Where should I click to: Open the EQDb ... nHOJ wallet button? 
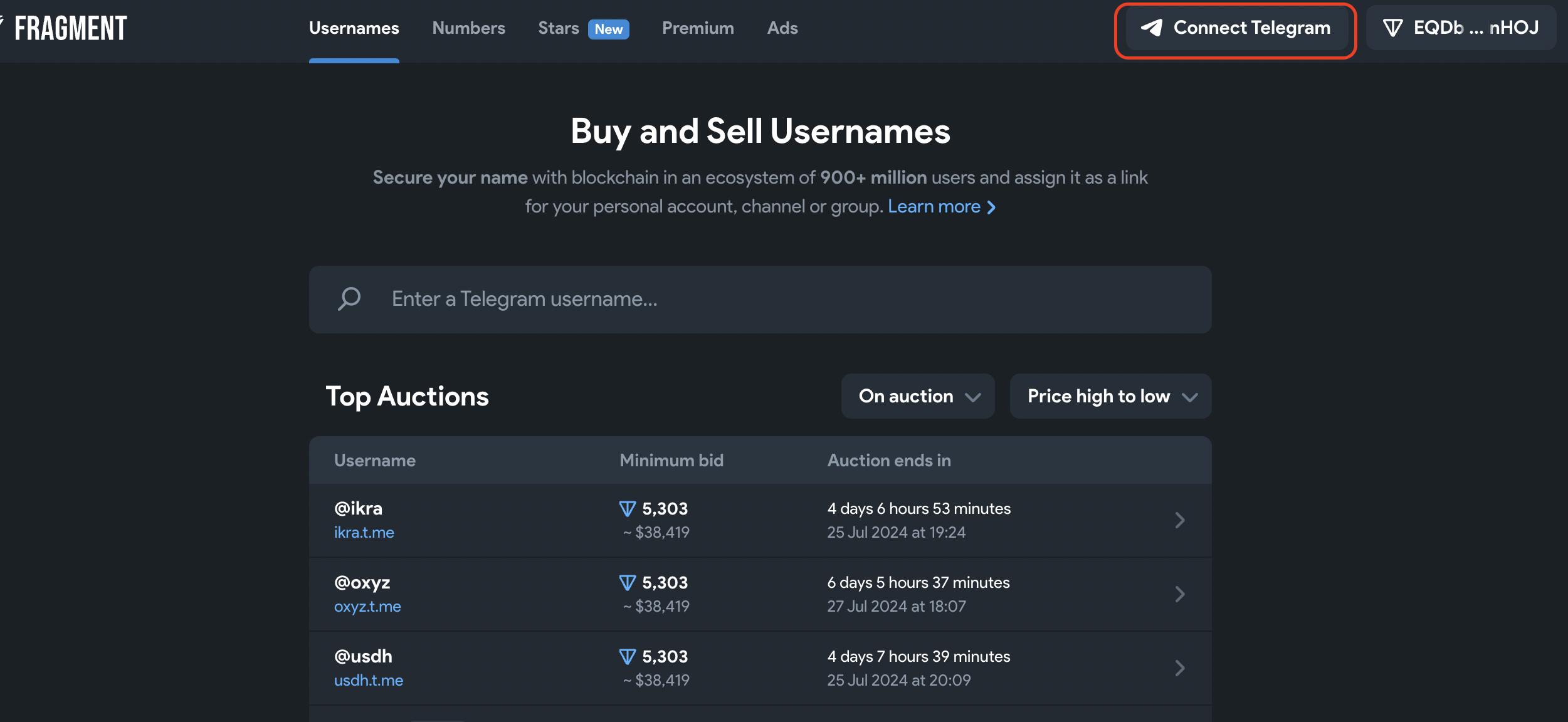[1461, 28]
